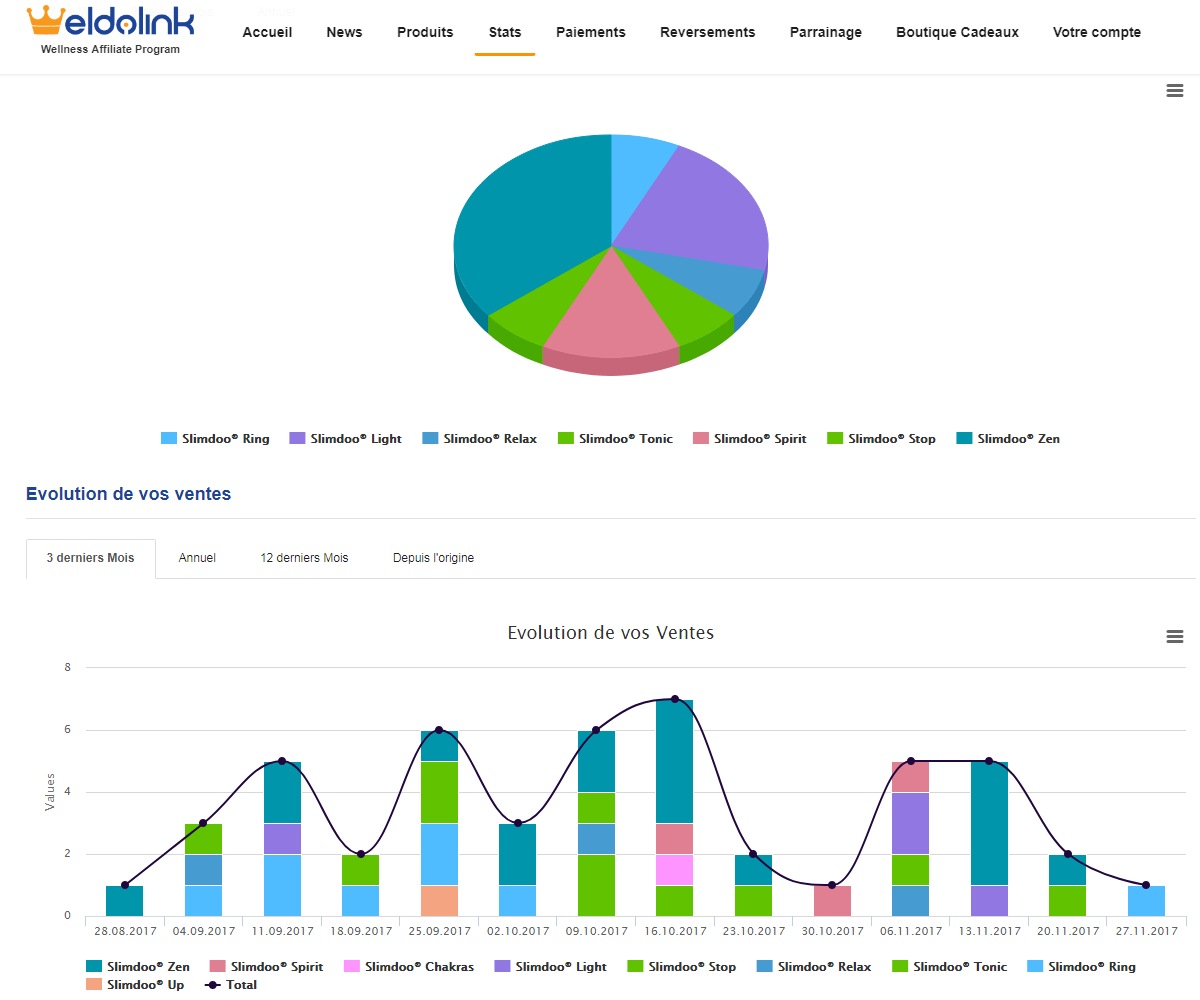This screenshot has width=1200, height=1000.
Task: Toggle Slimdoo Zen series in bar chart legend
Action: click(138, 967)
